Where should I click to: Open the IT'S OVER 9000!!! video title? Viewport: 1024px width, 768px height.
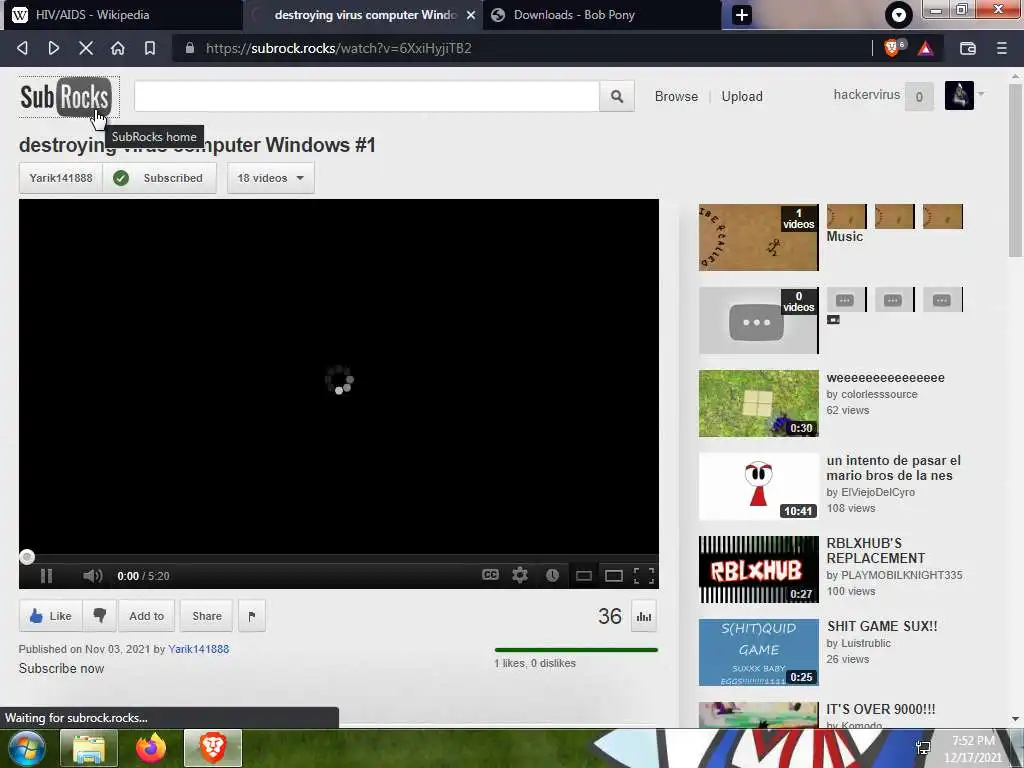(880, 709)
